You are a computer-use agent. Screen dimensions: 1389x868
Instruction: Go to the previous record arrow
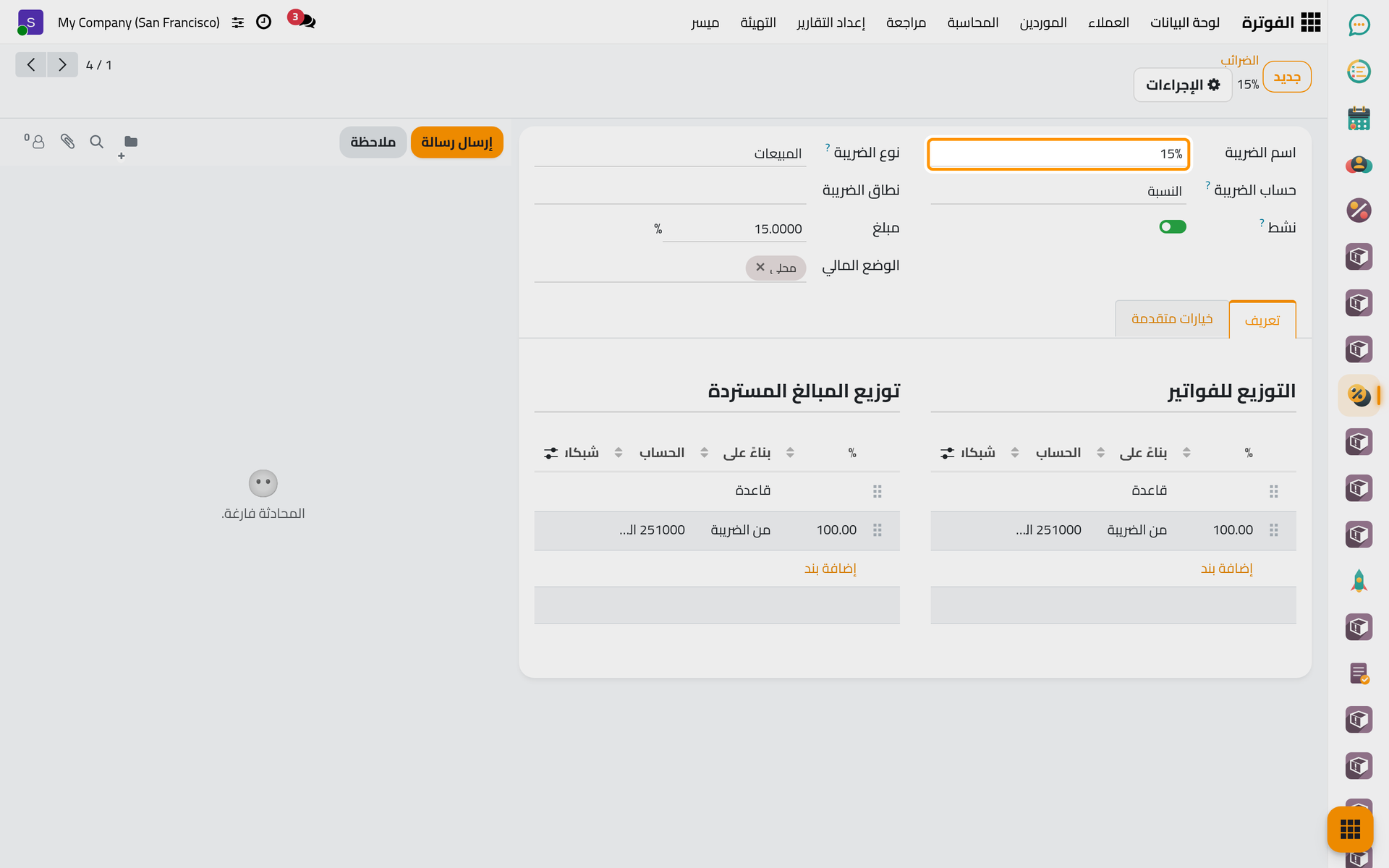coord(31,65)
